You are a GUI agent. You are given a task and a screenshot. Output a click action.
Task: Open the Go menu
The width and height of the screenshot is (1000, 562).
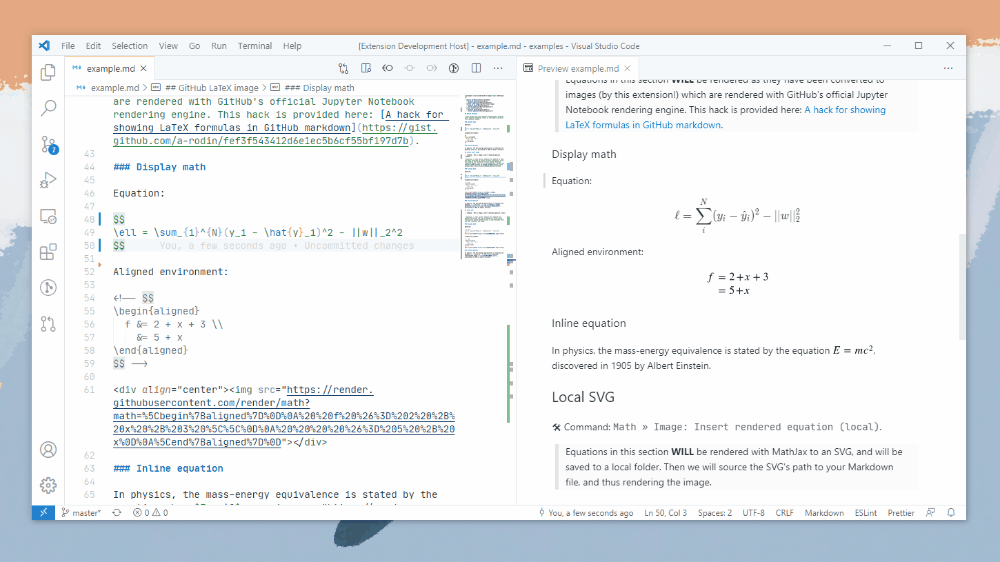pos(195,46)
